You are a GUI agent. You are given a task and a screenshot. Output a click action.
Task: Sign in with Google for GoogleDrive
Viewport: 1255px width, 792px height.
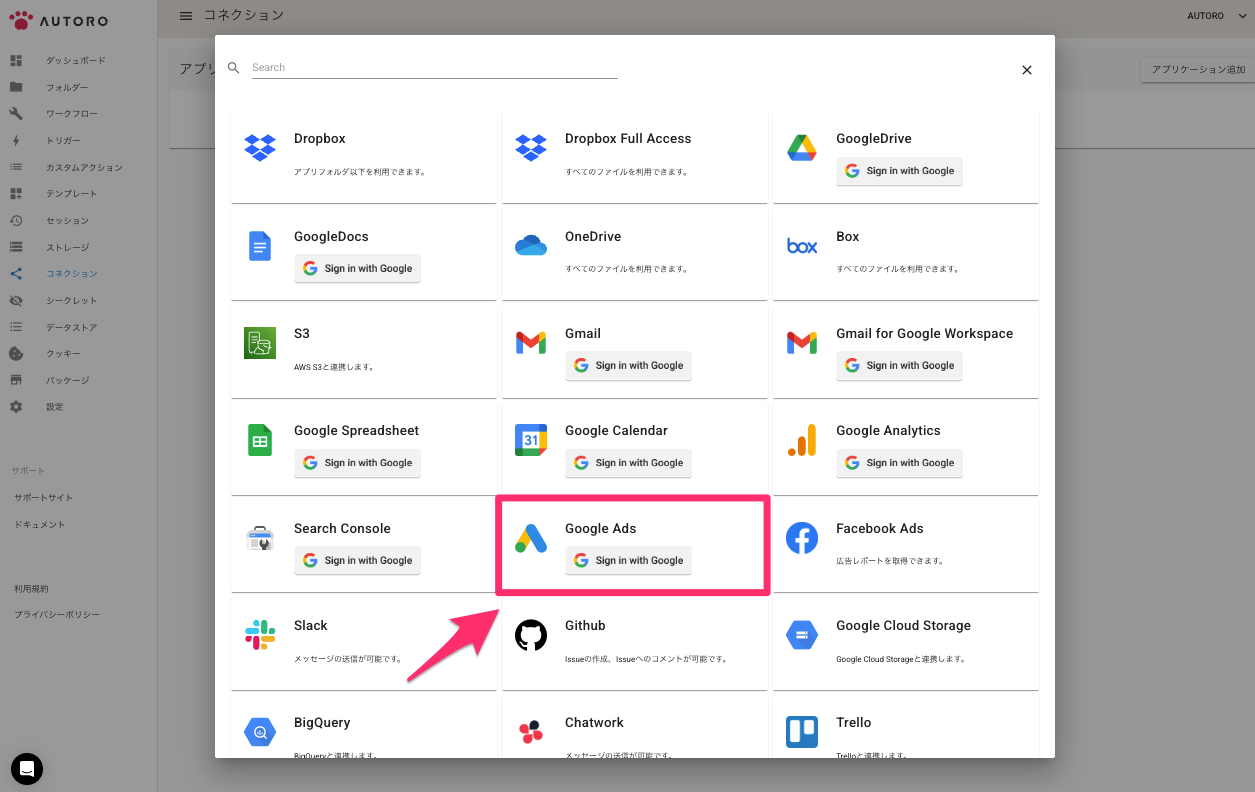900,171
